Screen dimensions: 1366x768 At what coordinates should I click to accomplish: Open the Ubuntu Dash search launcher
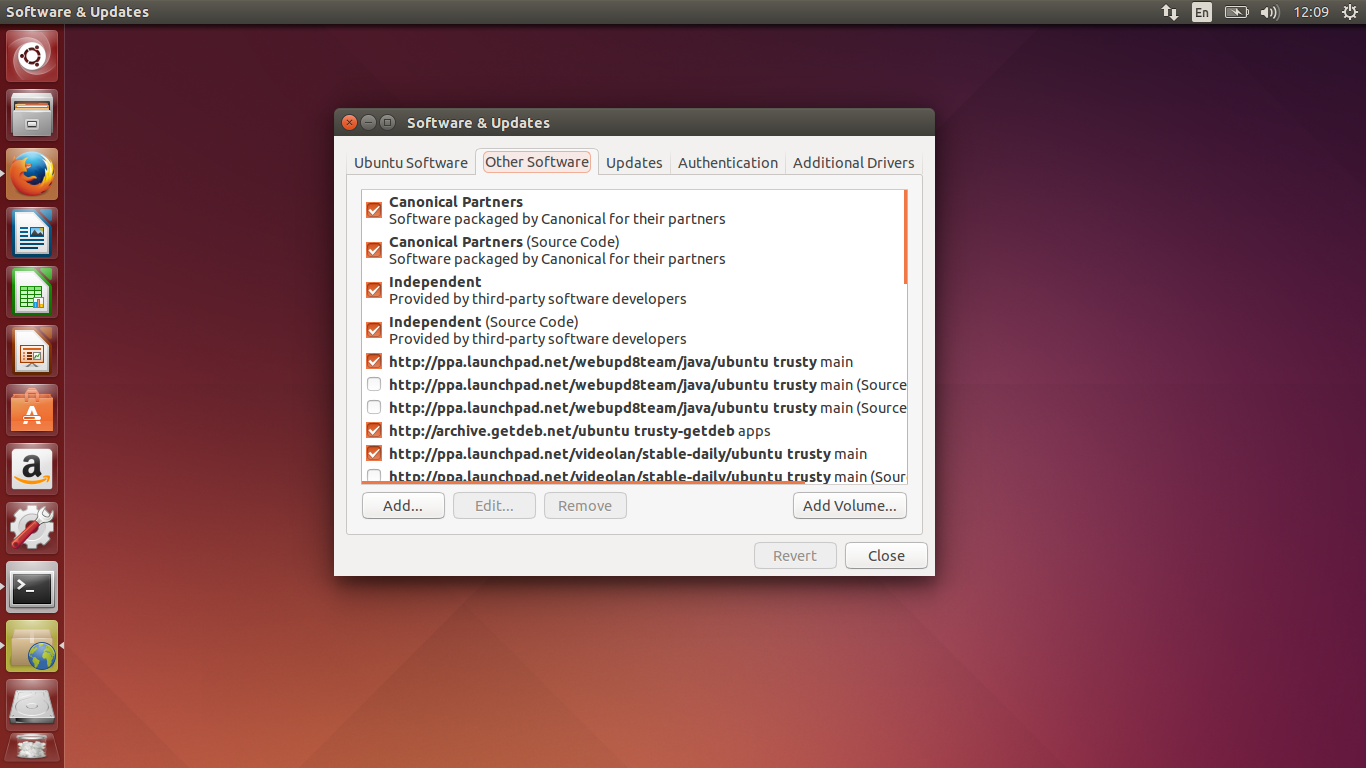(x=32, y=56)
